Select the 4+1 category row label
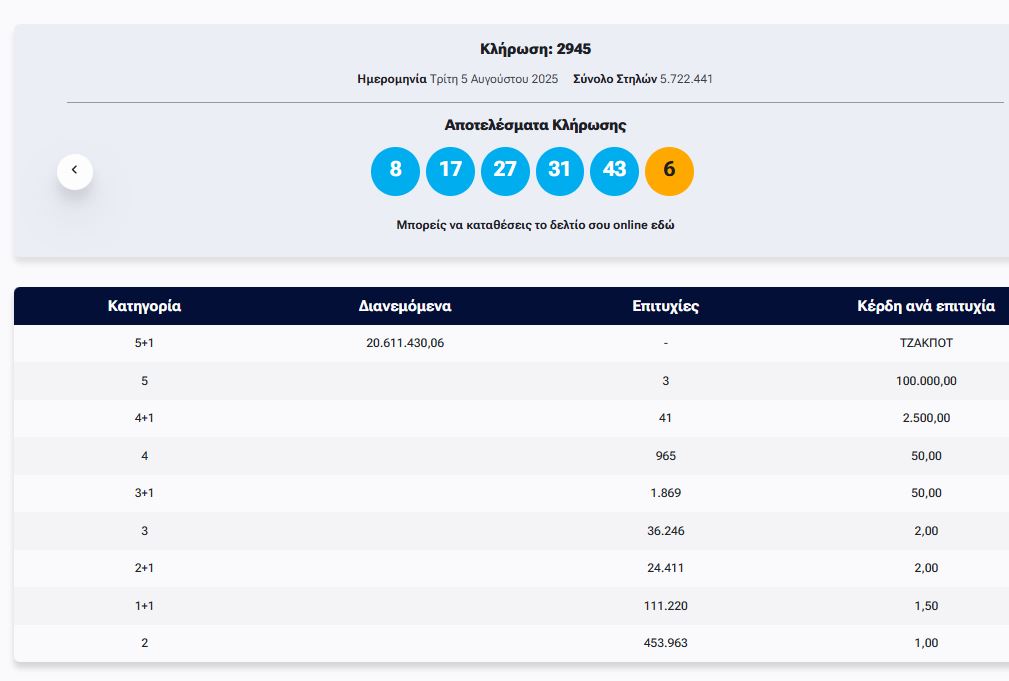Screen dimensions: 1009x681 (x=144, y=418)
